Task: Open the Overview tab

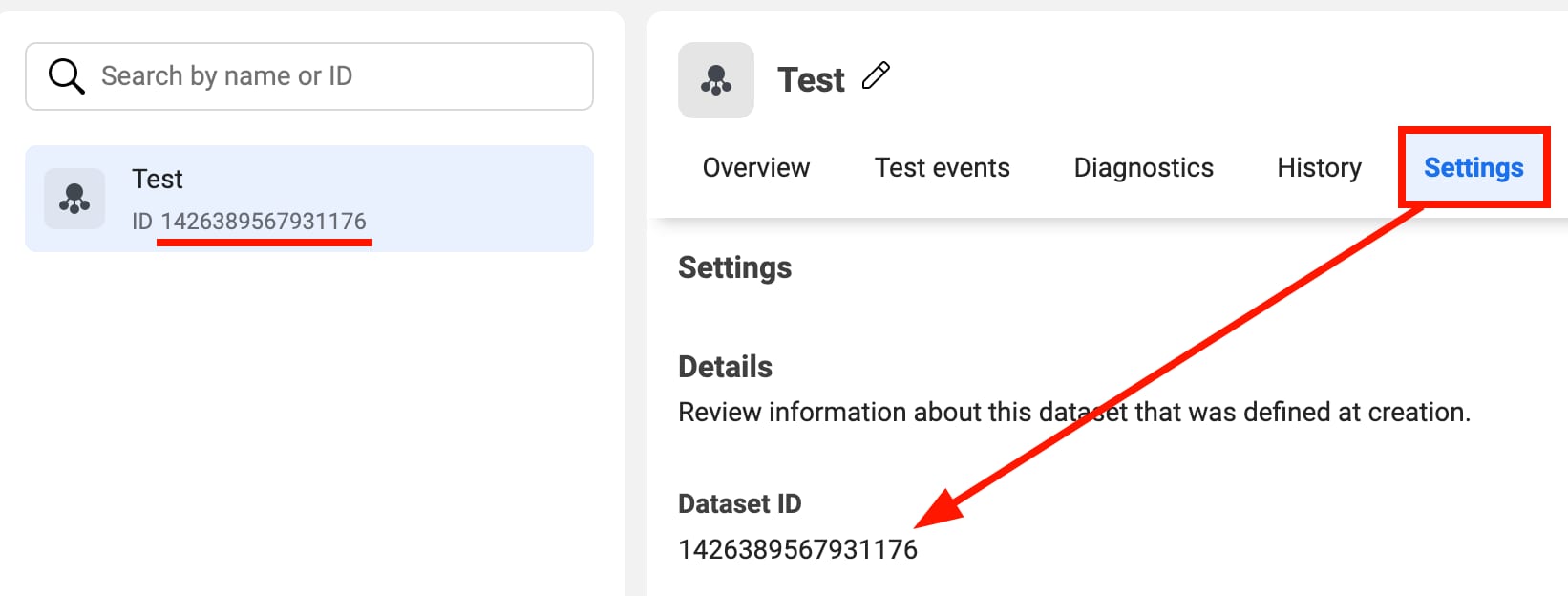Action: pyautogui.click(x=755, y=167)
